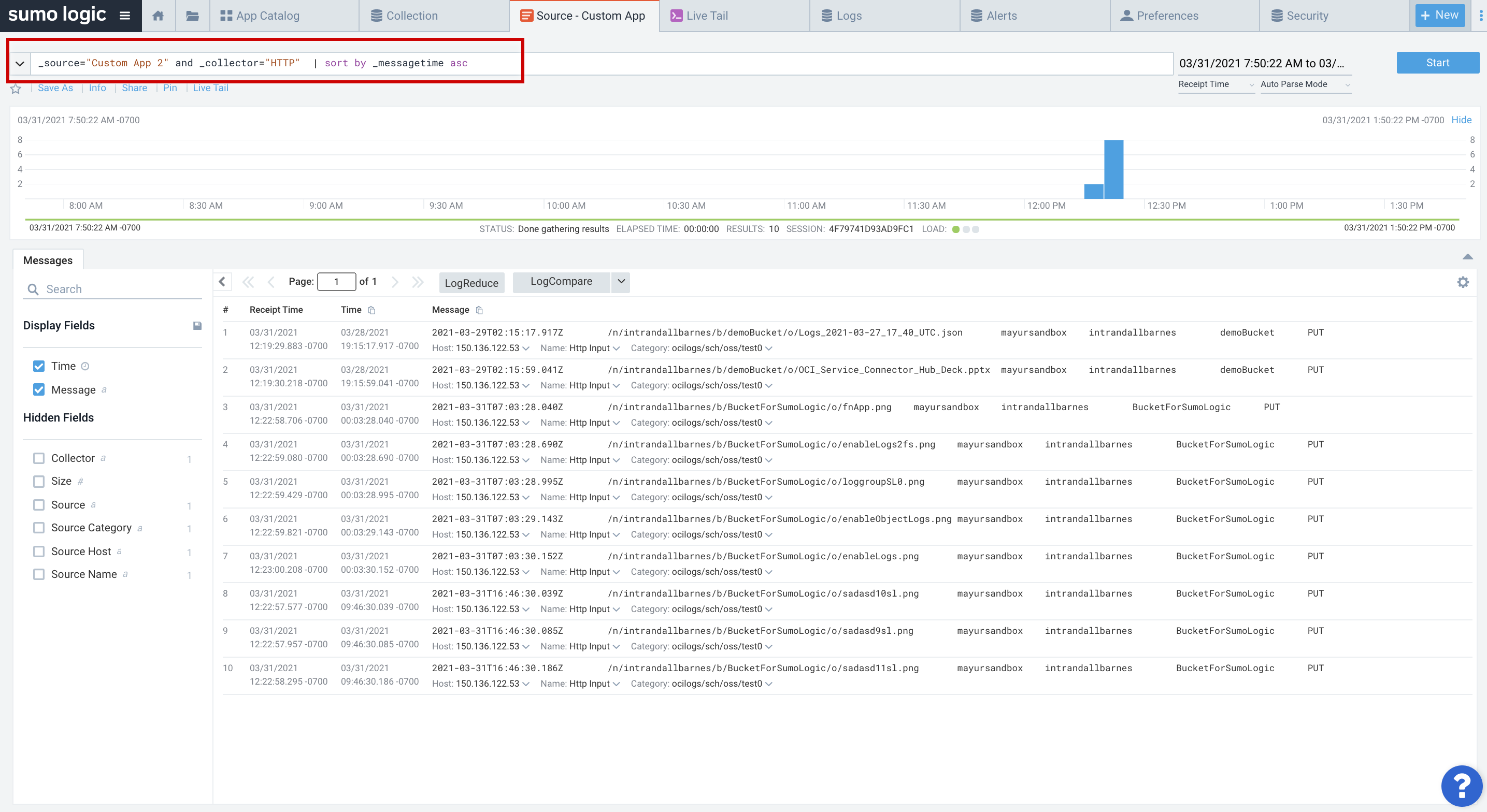Open the Auto Parse Mode dropdown
The image size is (1487, 812).
coord(1304,84)
